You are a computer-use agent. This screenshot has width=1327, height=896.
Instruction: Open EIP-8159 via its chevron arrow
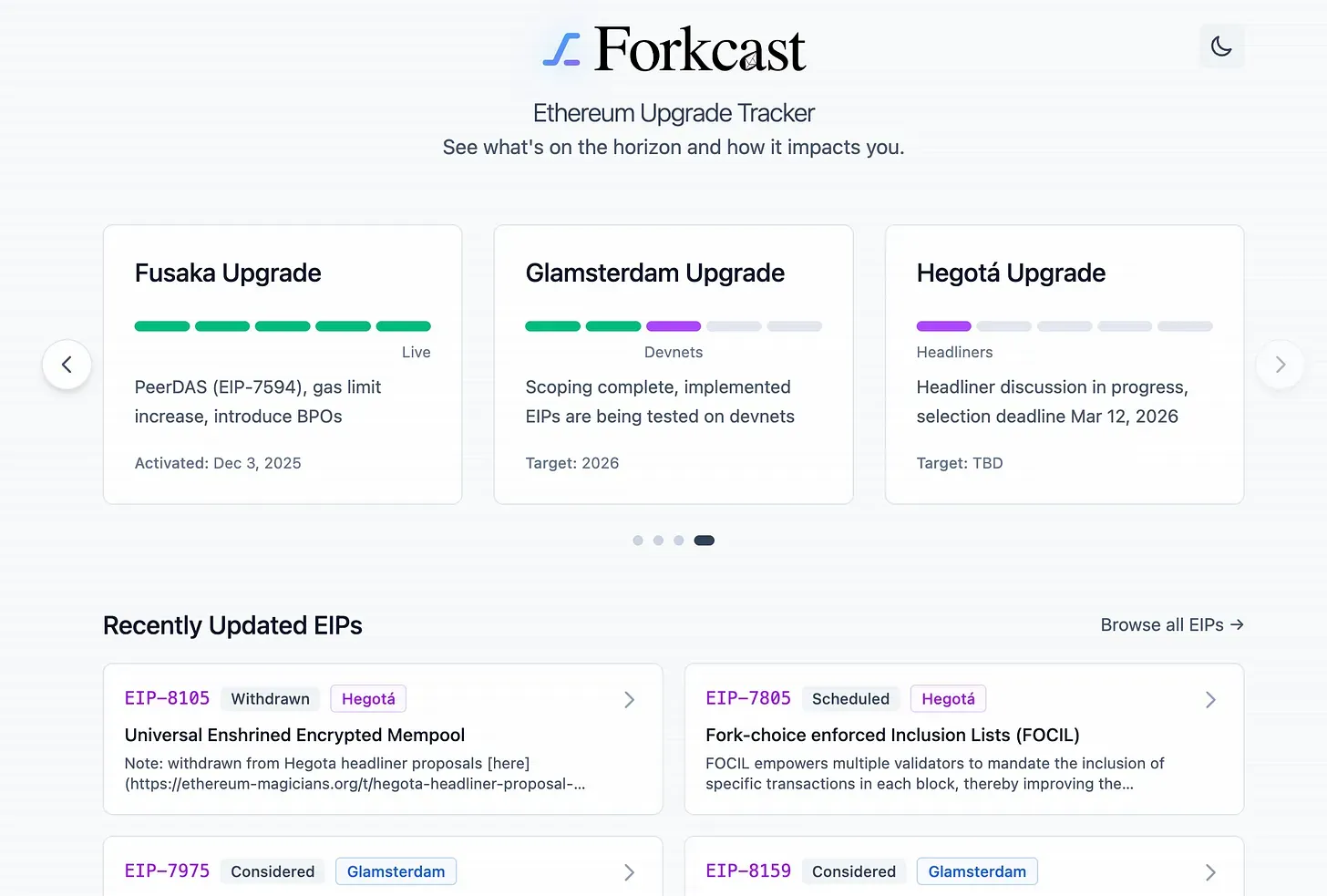tap(1210, 872)
